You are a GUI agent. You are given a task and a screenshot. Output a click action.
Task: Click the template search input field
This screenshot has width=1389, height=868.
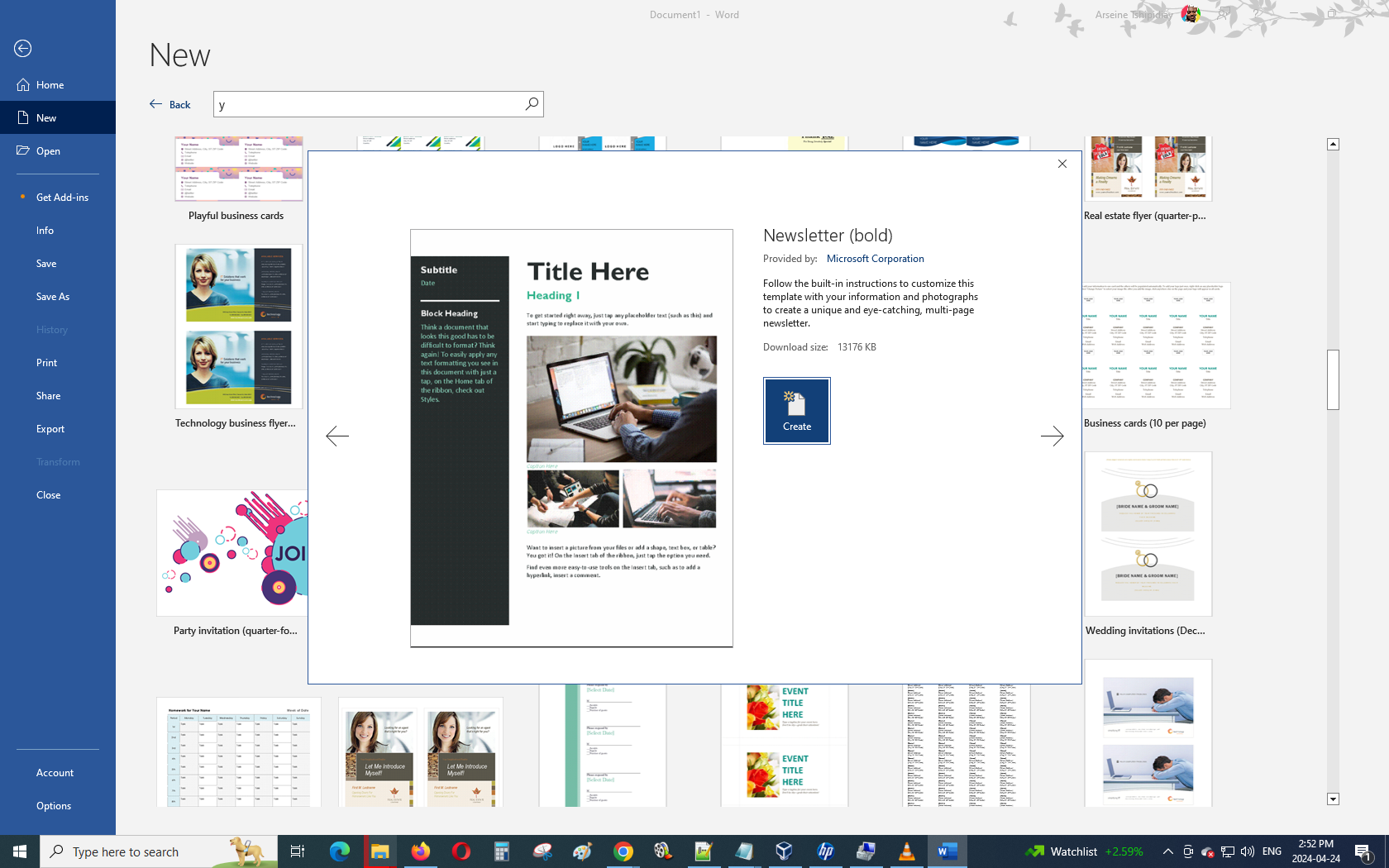(368, 104)
